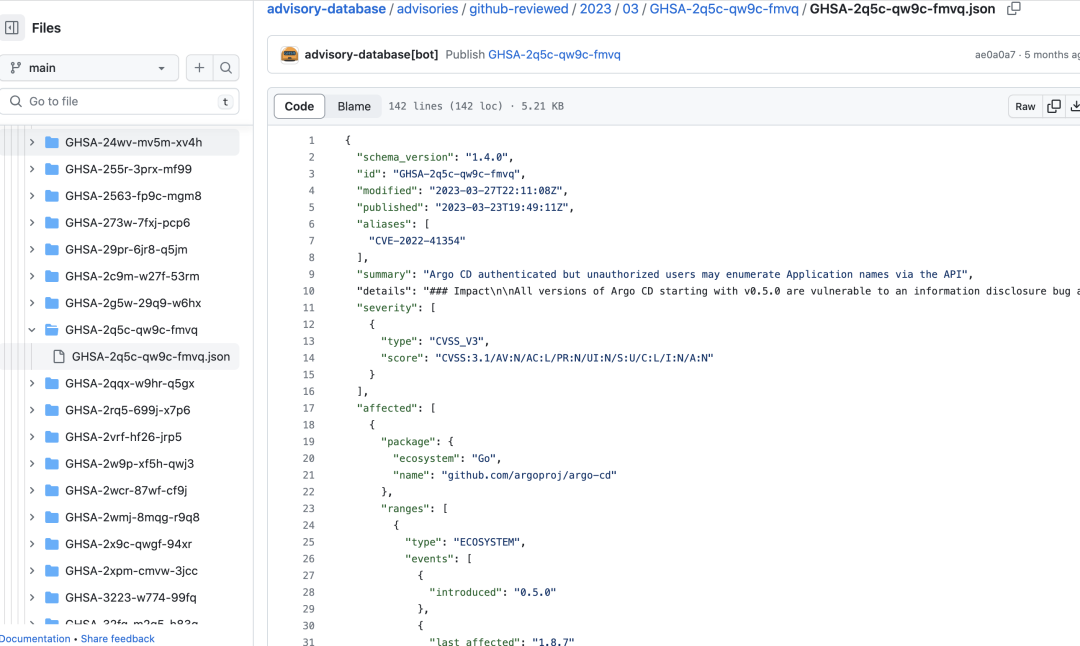Screen dimensions: 1080x646
Task: Click folder icon of GHSA-2w9p-xf5h-qwj3
Action: [x=52, y=463]
